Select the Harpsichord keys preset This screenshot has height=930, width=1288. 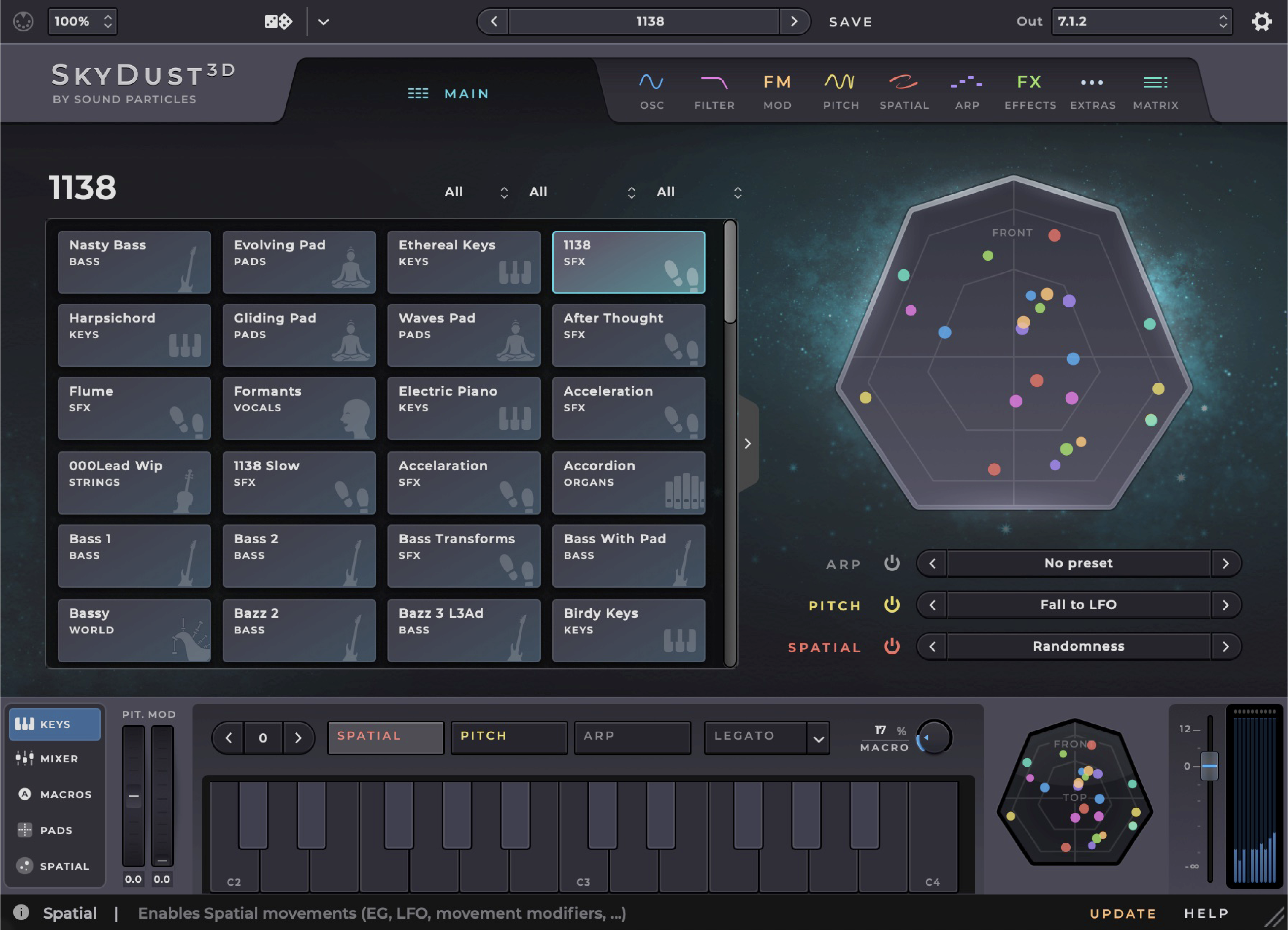134,336
